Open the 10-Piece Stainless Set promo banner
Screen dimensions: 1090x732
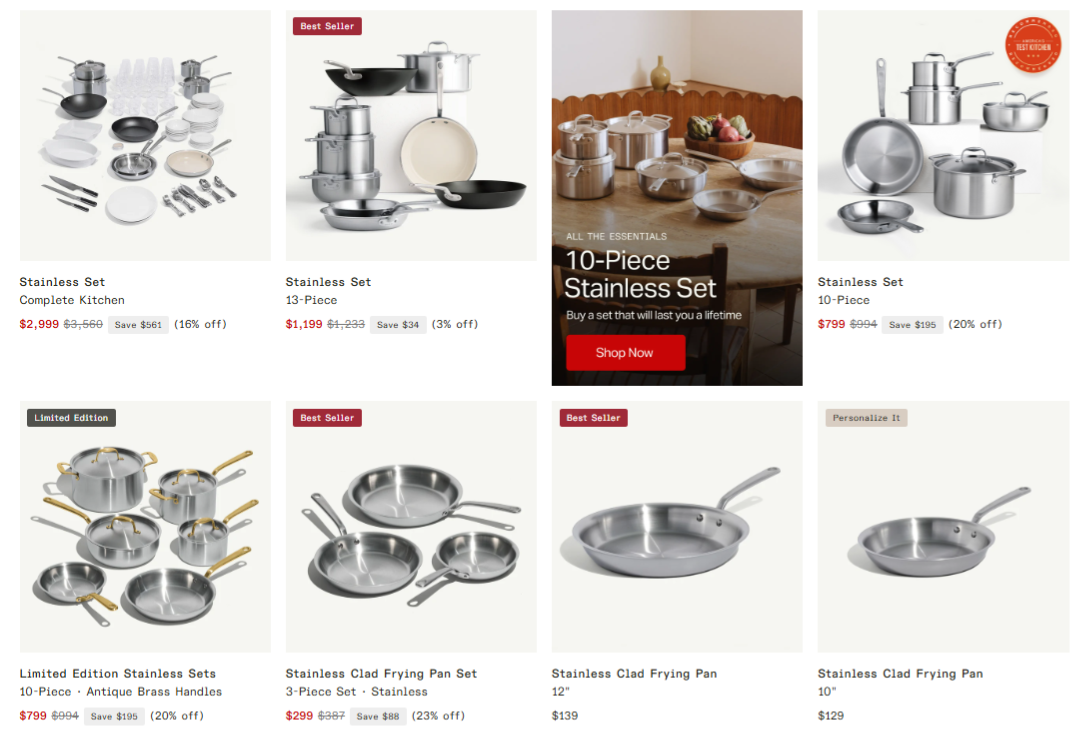point(677,197)
